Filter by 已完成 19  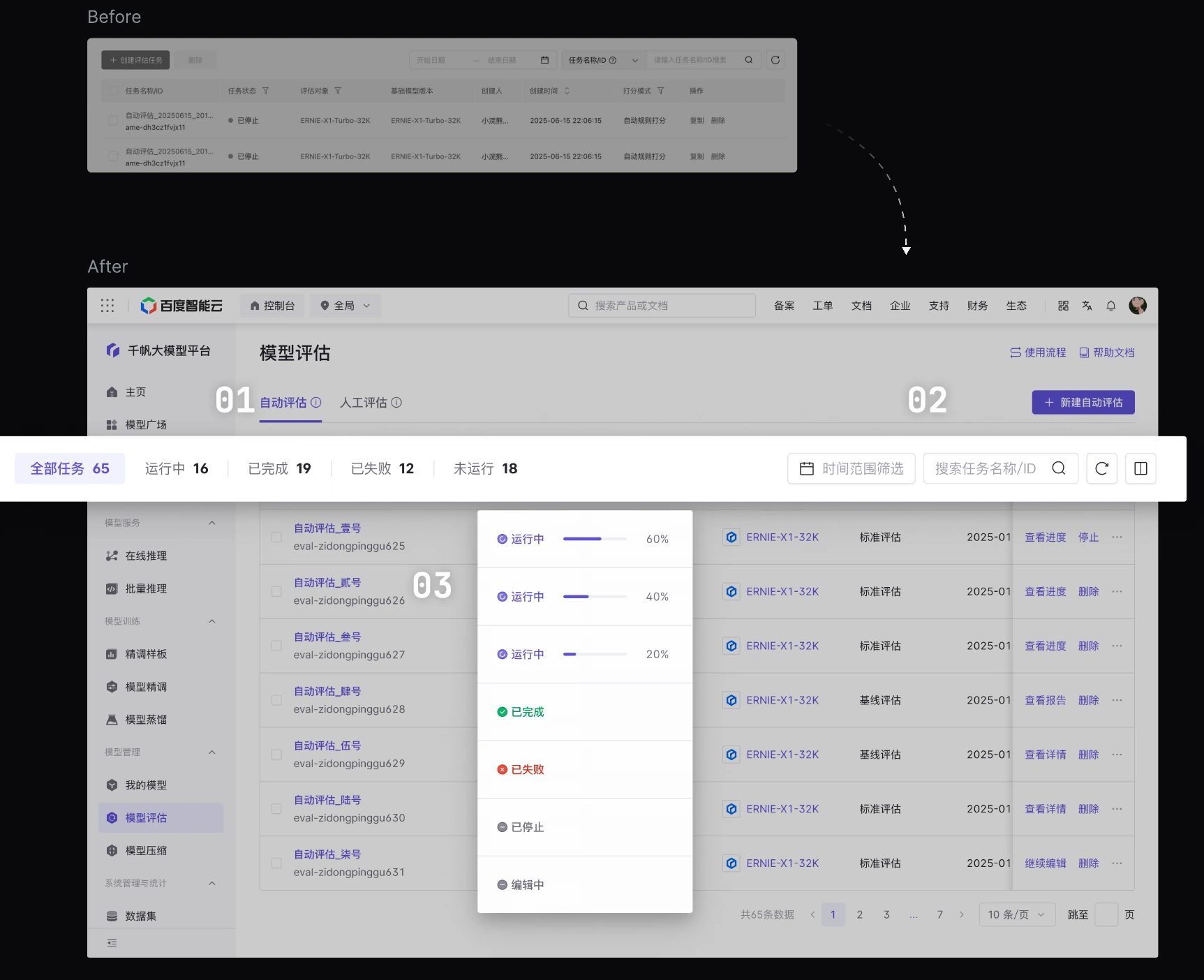tap(279, 468)
